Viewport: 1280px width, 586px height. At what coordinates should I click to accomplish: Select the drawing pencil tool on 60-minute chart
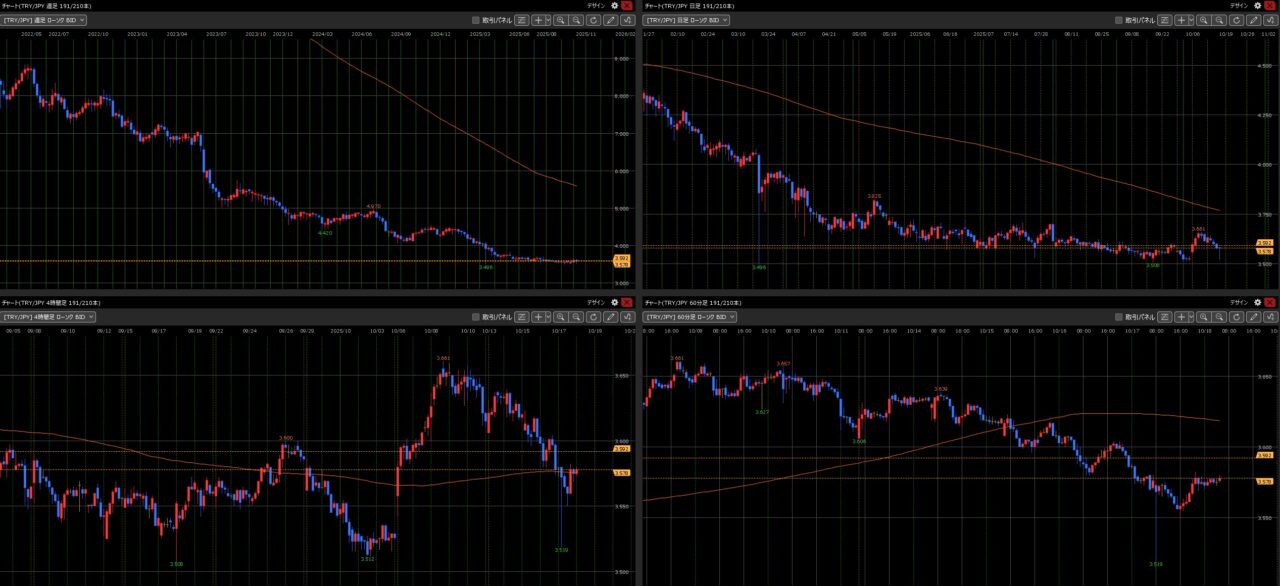[1254, 316]
